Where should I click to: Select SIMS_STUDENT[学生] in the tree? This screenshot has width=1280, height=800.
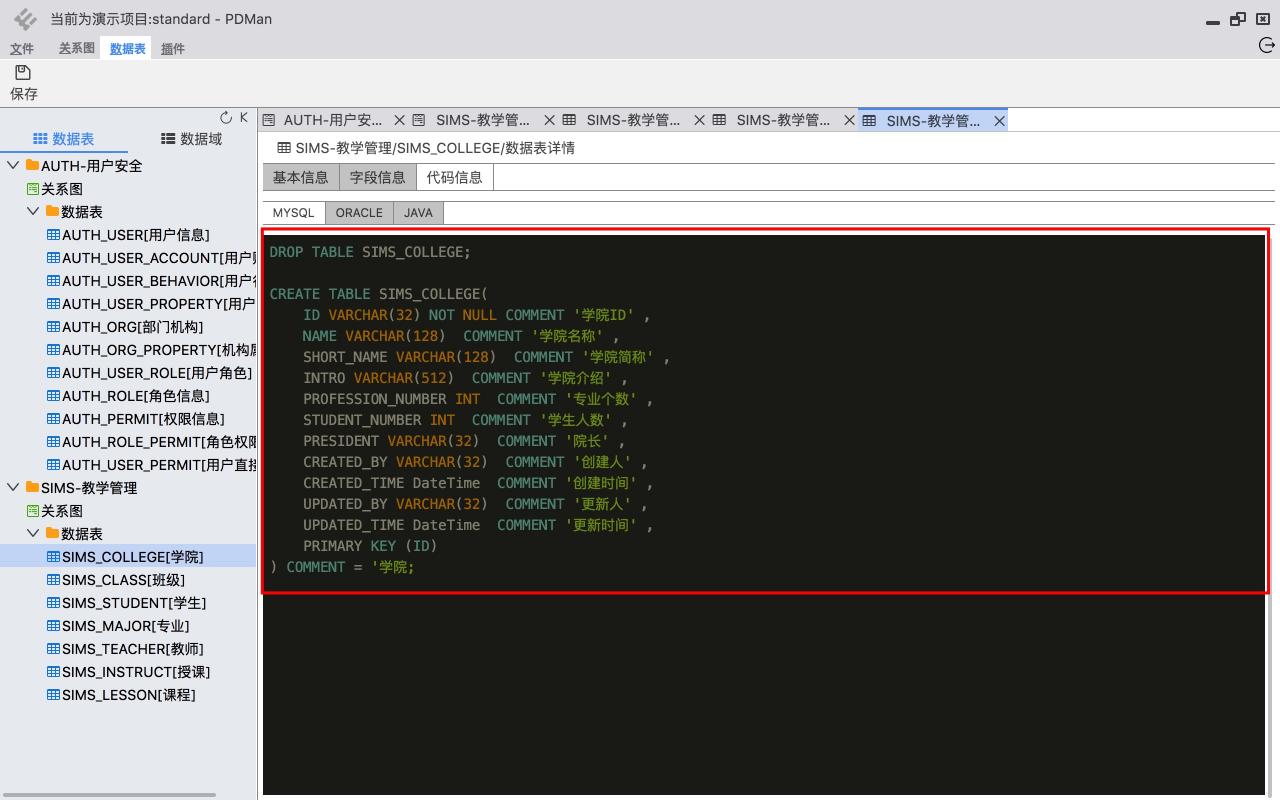[134, 603]
